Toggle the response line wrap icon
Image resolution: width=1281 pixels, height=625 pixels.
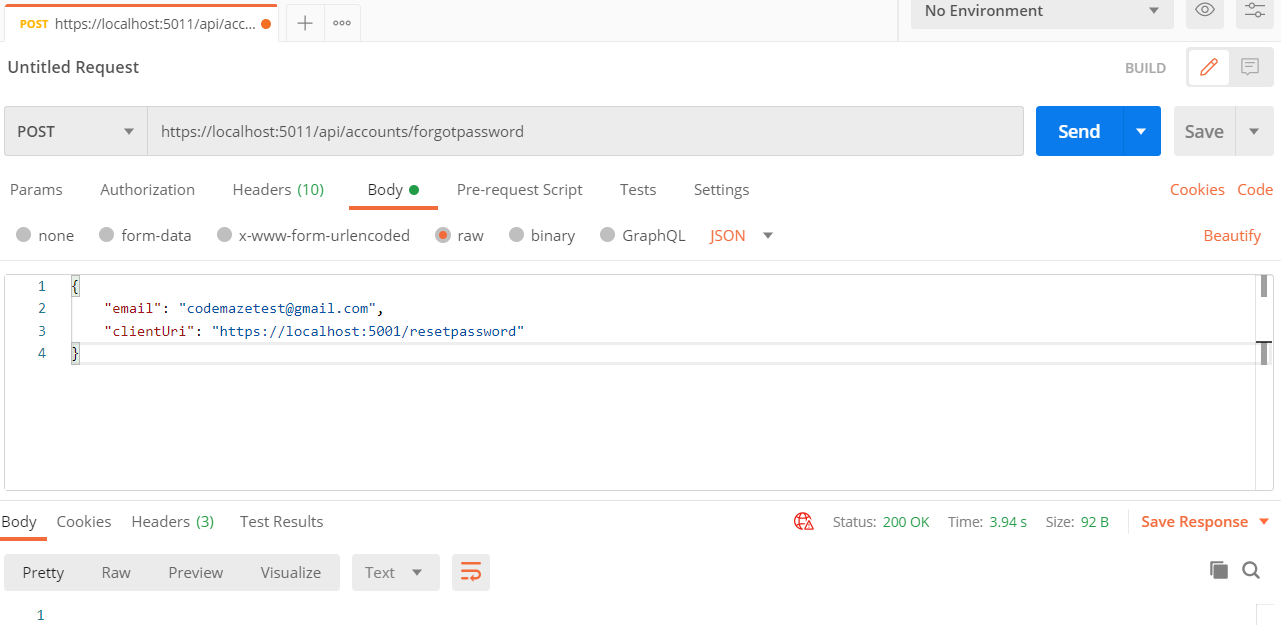pyautogui.click(x=470, y=572)
